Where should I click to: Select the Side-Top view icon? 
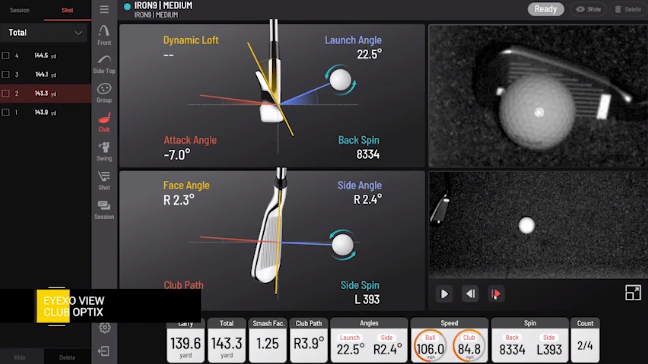(104, 64)
